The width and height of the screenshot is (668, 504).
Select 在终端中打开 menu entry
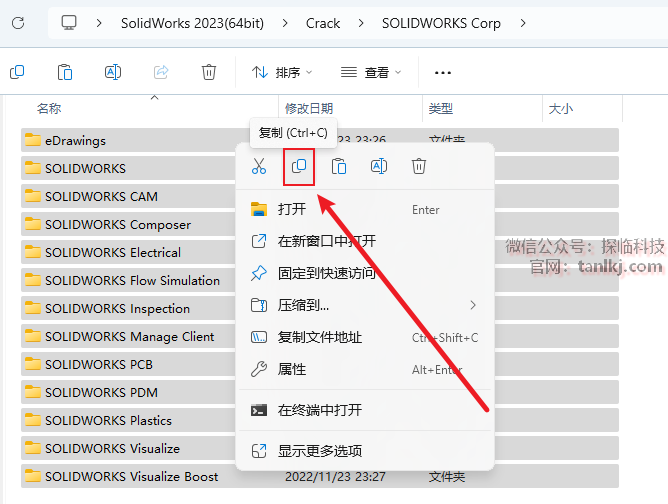coord(365,410)
